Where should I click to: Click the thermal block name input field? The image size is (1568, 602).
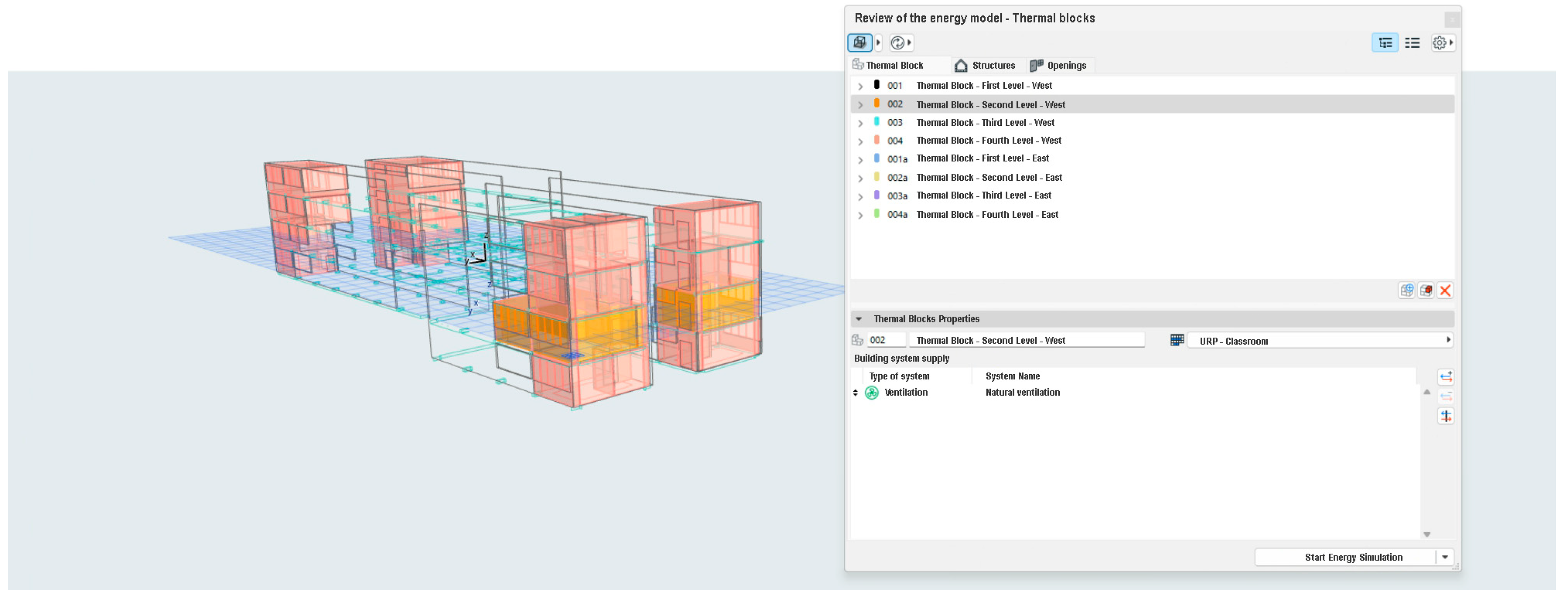[1026, 341]
